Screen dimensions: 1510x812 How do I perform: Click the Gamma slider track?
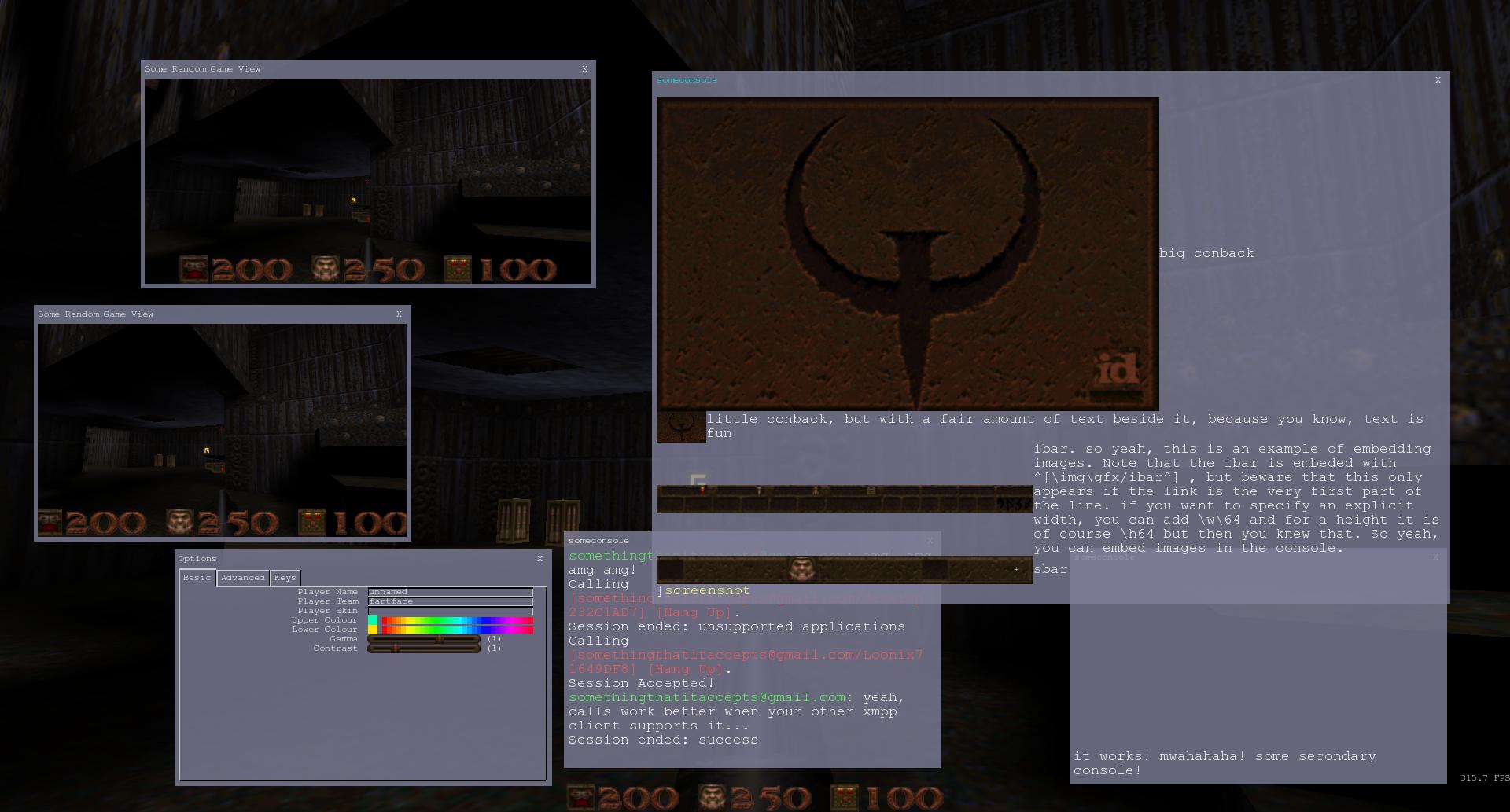[x=424, y=639]
